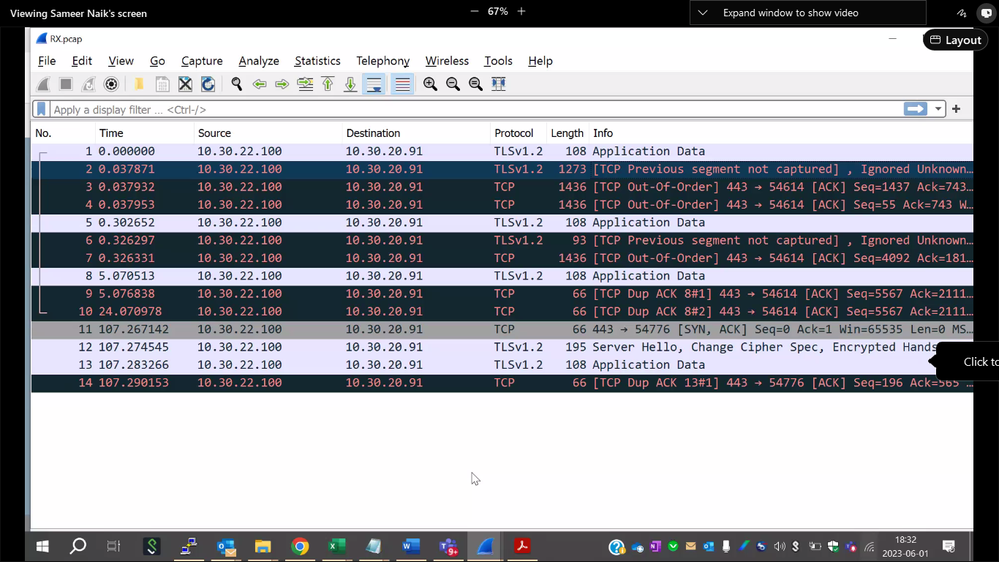Open the display filter history dropdown
This screenshot has width=999, height=562.
coord(938,109)
